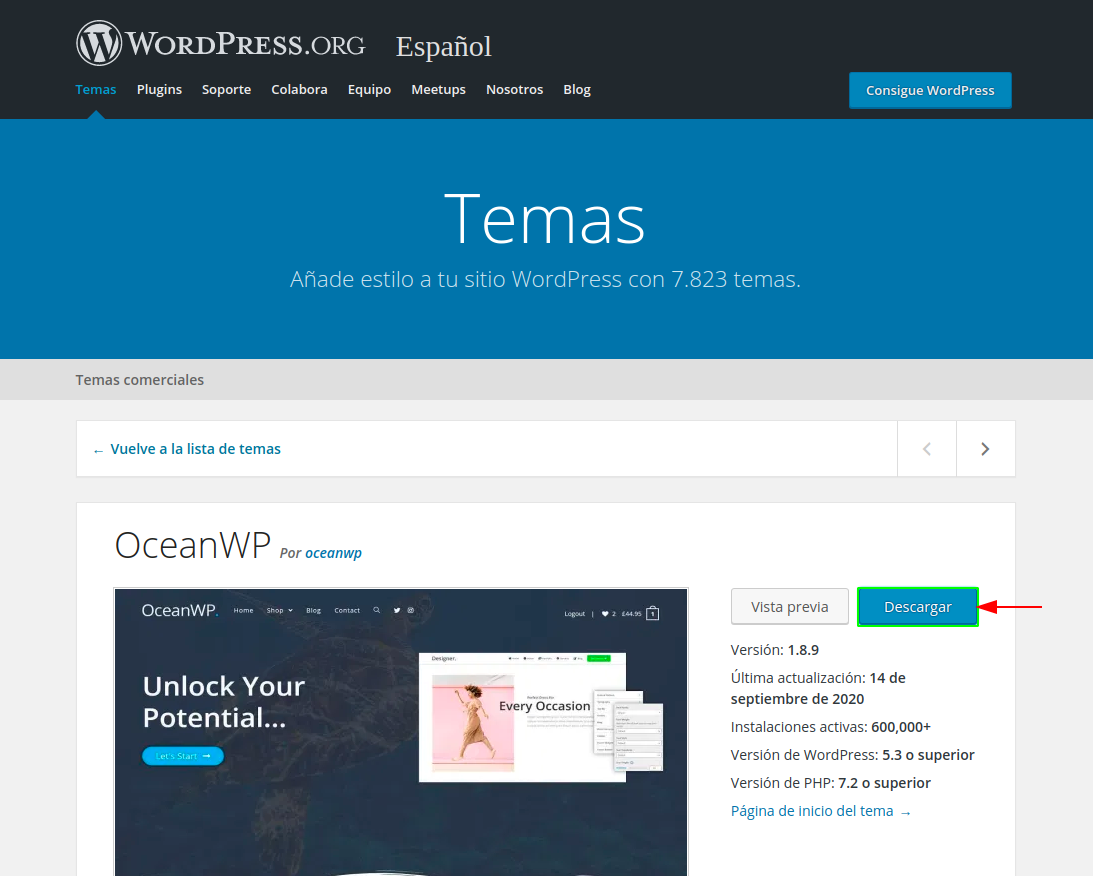Image resolution: width=1093 pixels, height=876 pixels.
Task: Go to the previous theme arrow
Action: [926, 449]
